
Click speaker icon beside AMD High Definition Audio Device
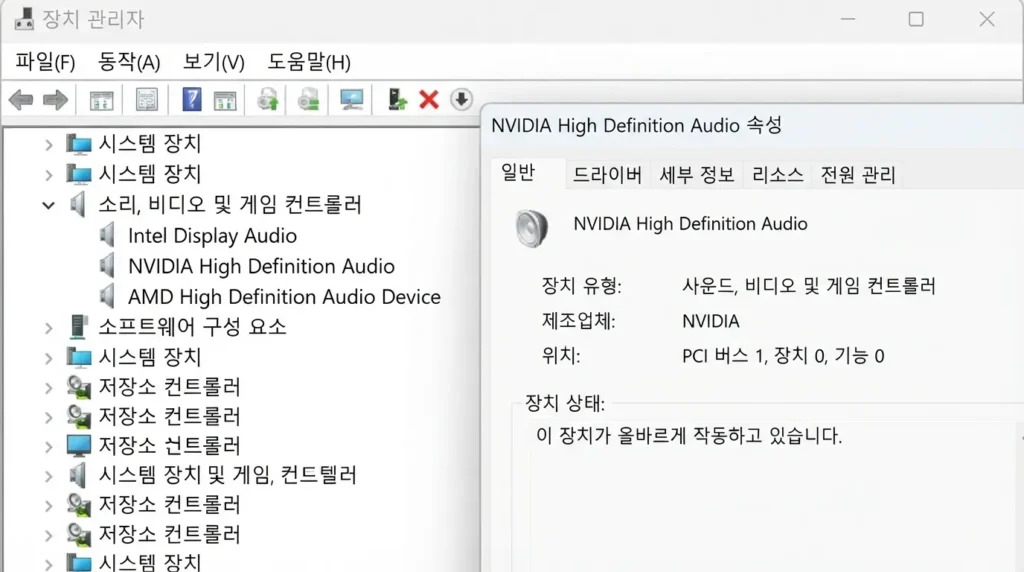[x=107, y=296]
